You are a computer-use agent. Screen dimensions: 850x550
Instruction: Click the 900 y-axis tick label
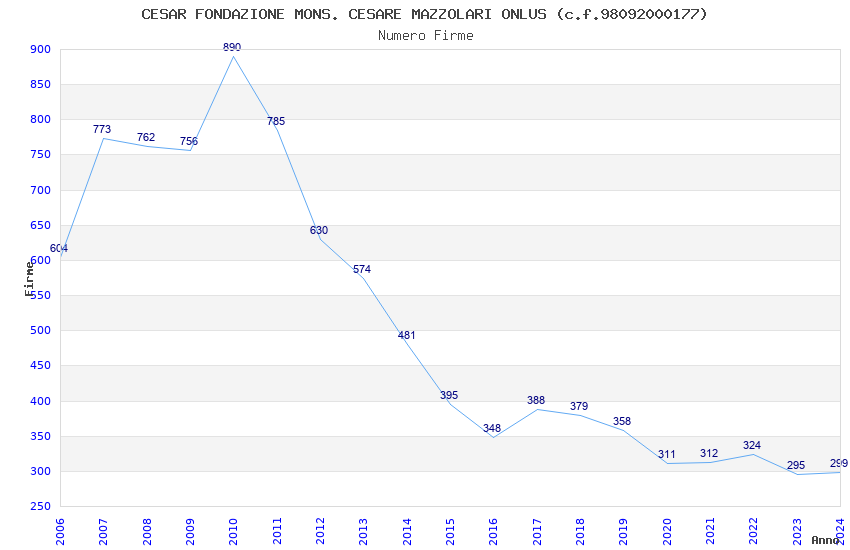pos(41,49)
